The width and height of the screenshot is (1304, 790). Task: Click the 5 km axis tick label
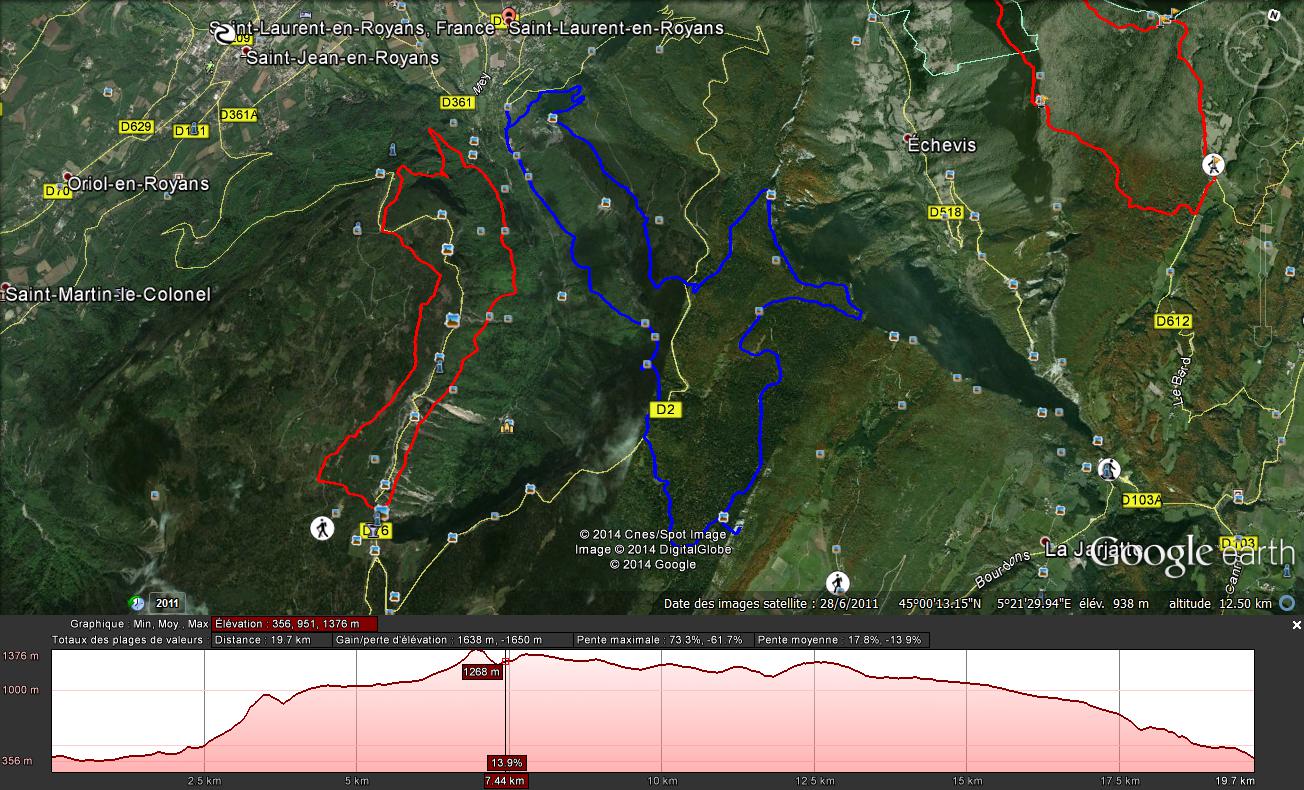[357, 780]
